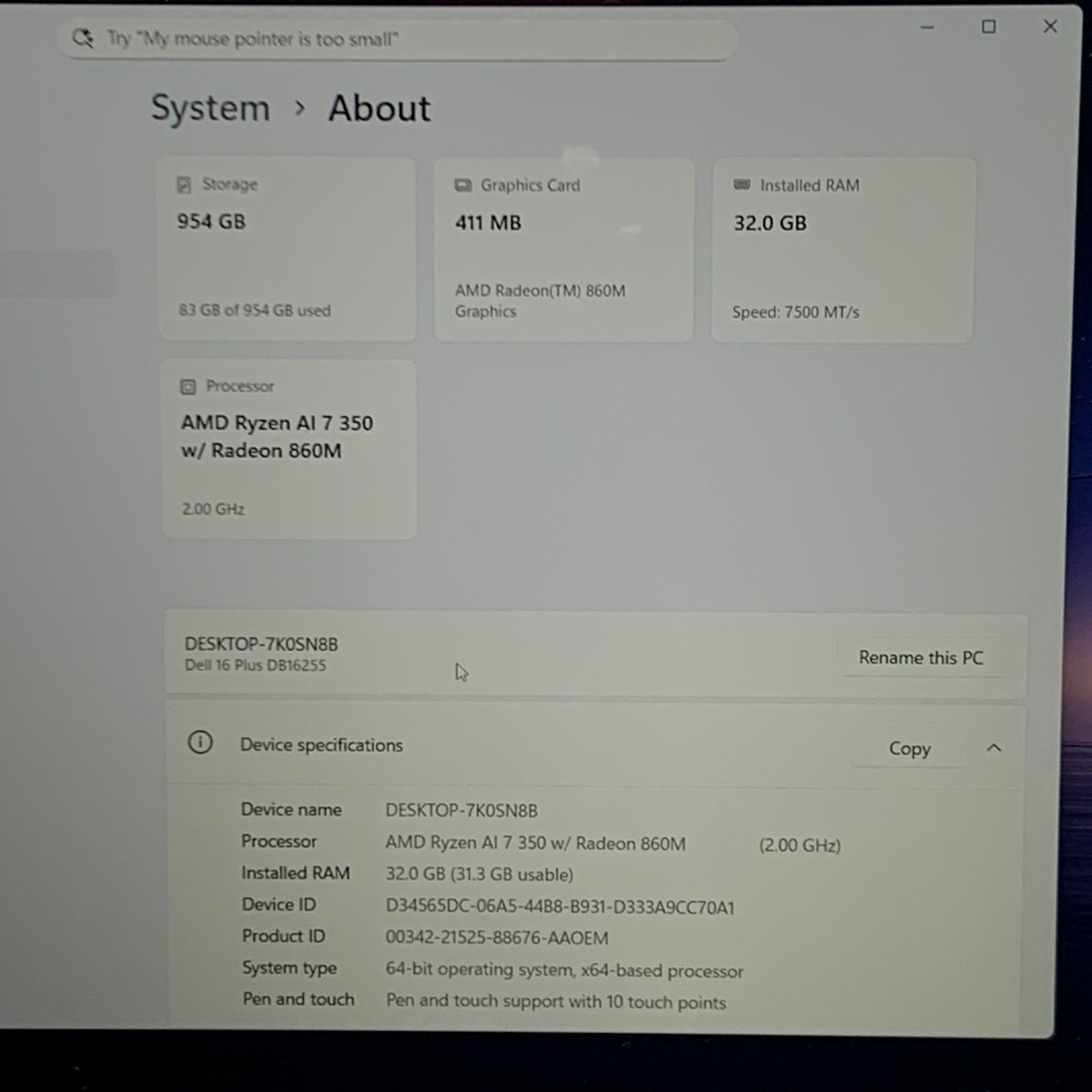1092x1092 pixels.
Task: Click the minimize window icon
Action: pos(927,27)
